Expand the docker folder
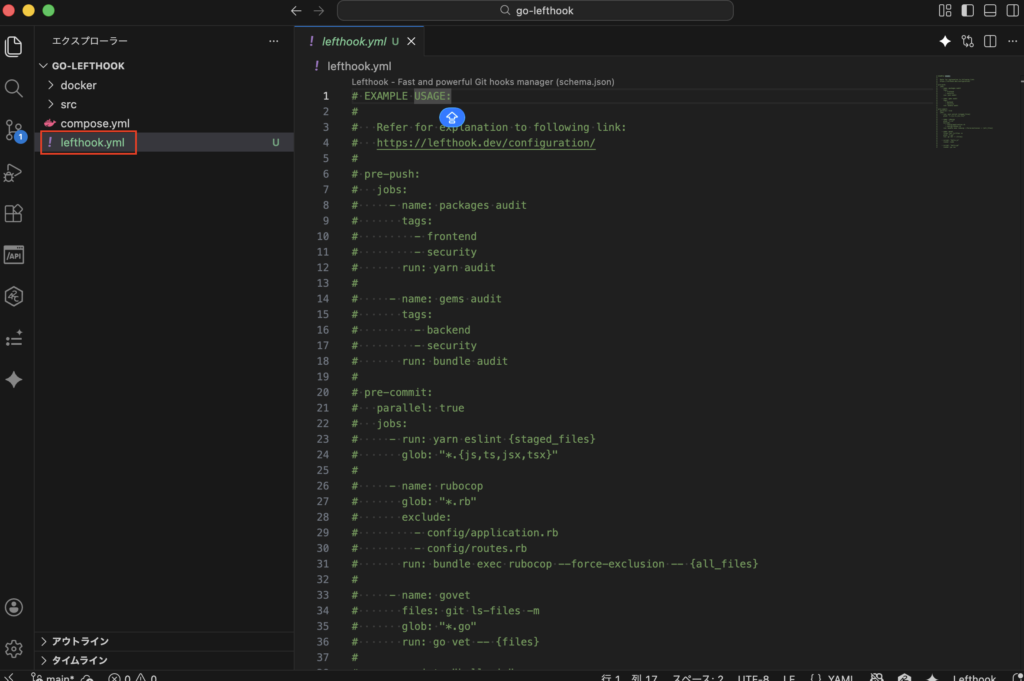 78,85
